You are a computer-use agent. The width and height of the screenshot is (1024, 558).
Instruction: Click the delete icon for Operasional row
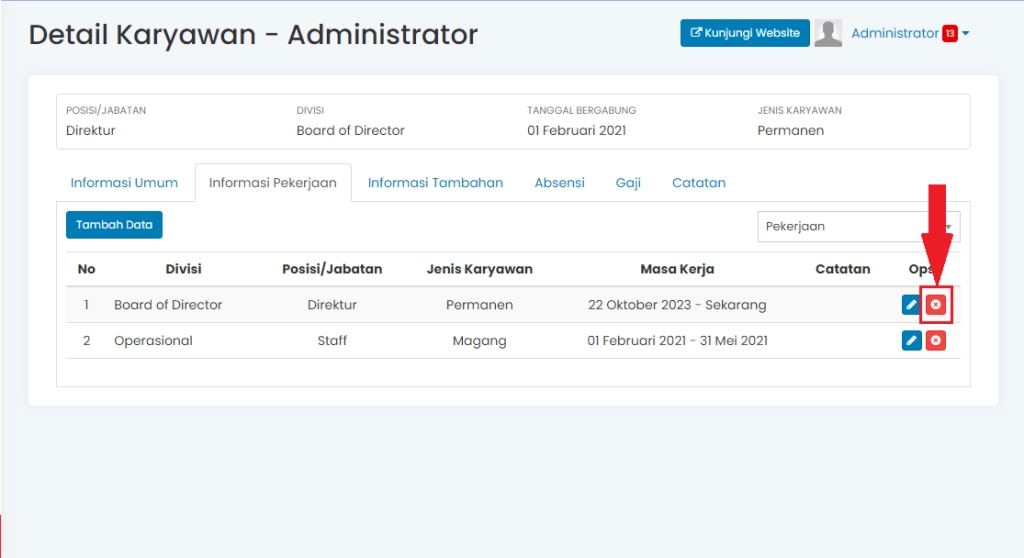[935, 341]
